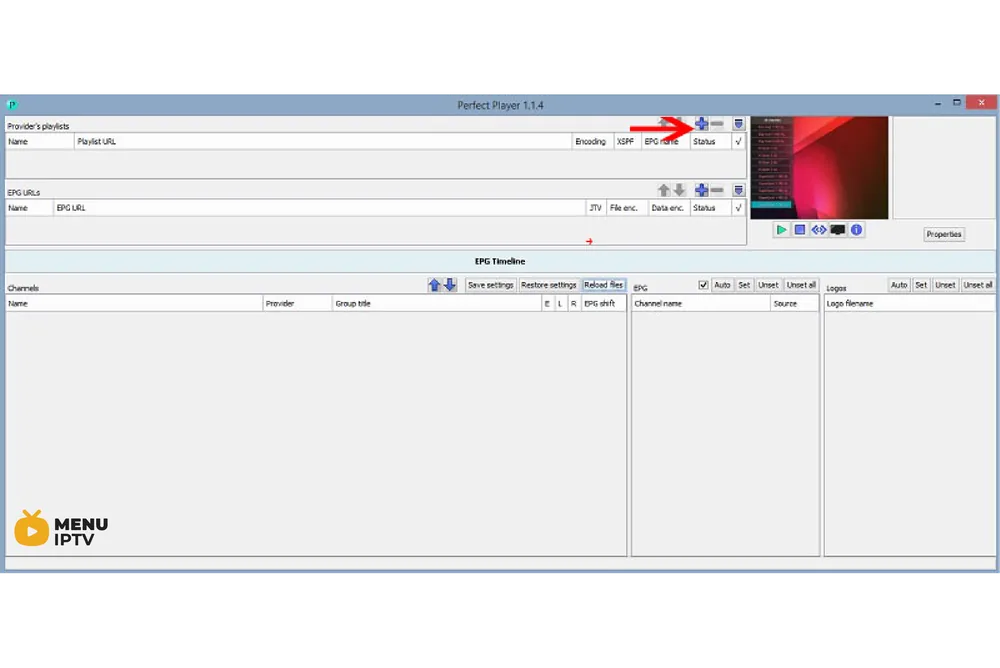Click the checkmark column header in EPG URLs table
This screenshot has height=668, width=1000.
[739, 208]
